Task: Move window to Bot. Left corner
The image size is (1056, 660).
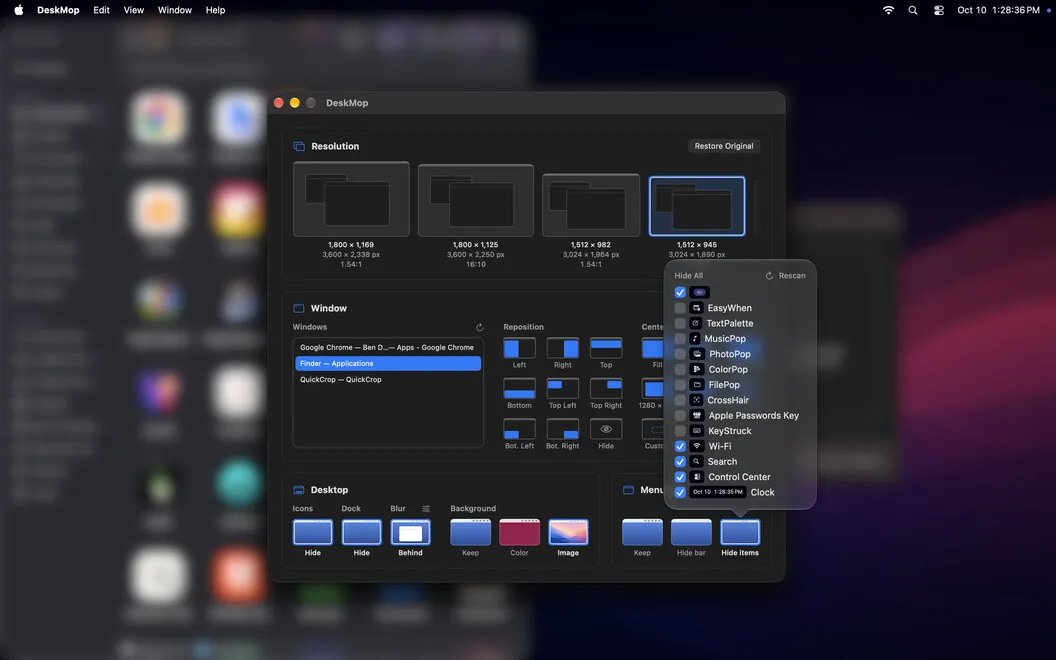Action: click(519, 429)
